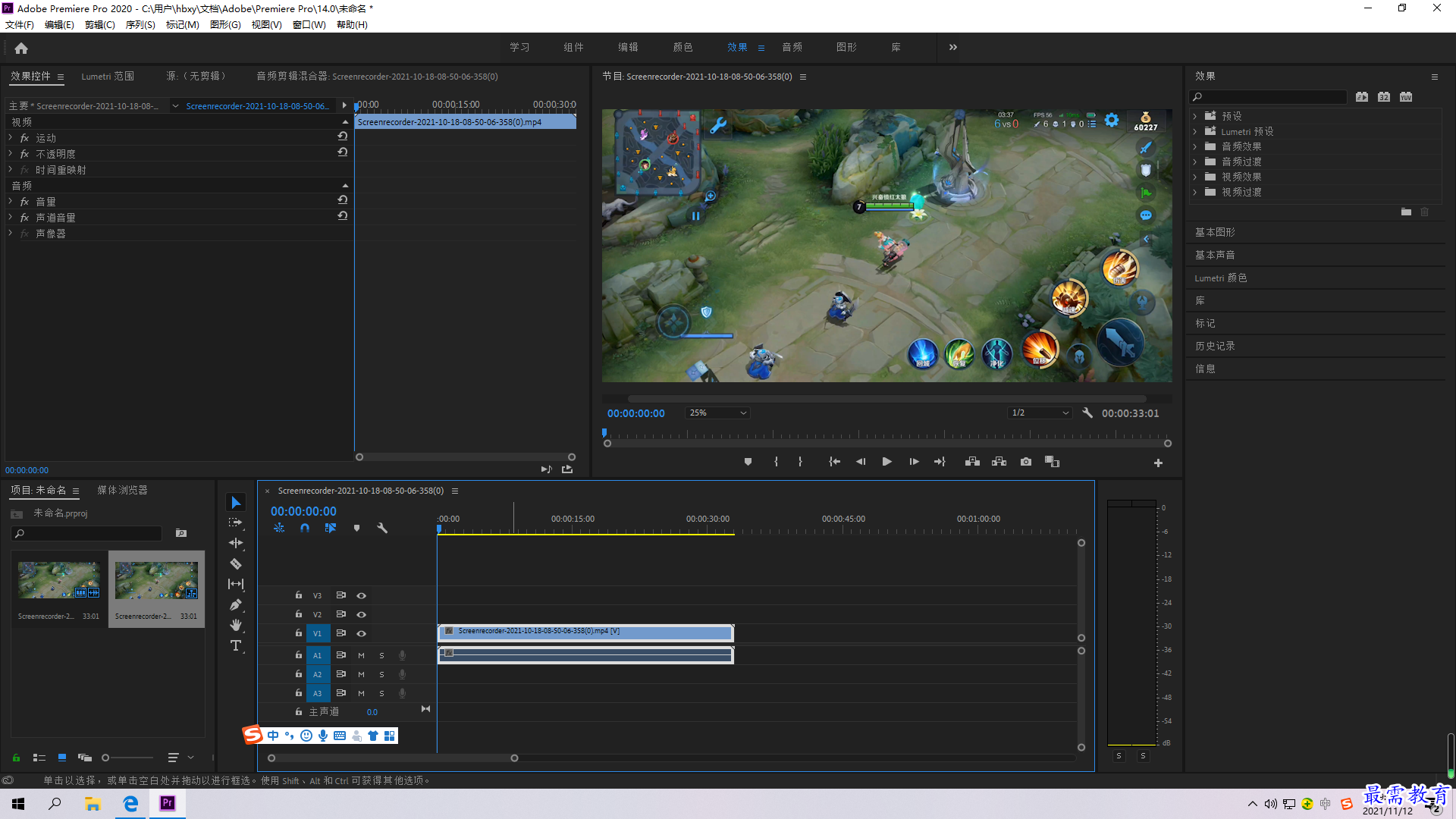Select the Type tool
The image size is (1456, 819).
pyautogui.click(x=236, y=645)
